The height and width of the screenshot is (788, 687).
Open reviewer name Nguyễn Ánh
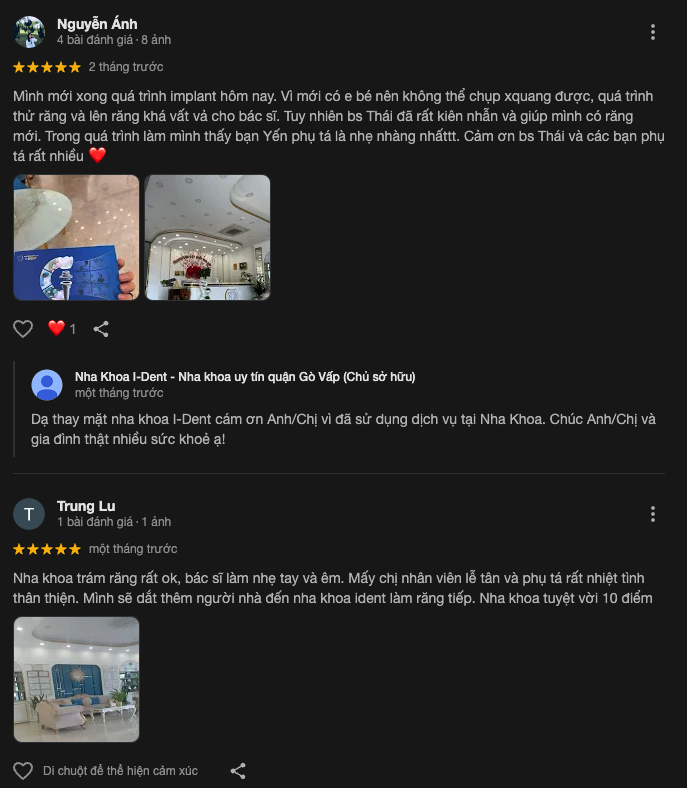click(97, 24)
